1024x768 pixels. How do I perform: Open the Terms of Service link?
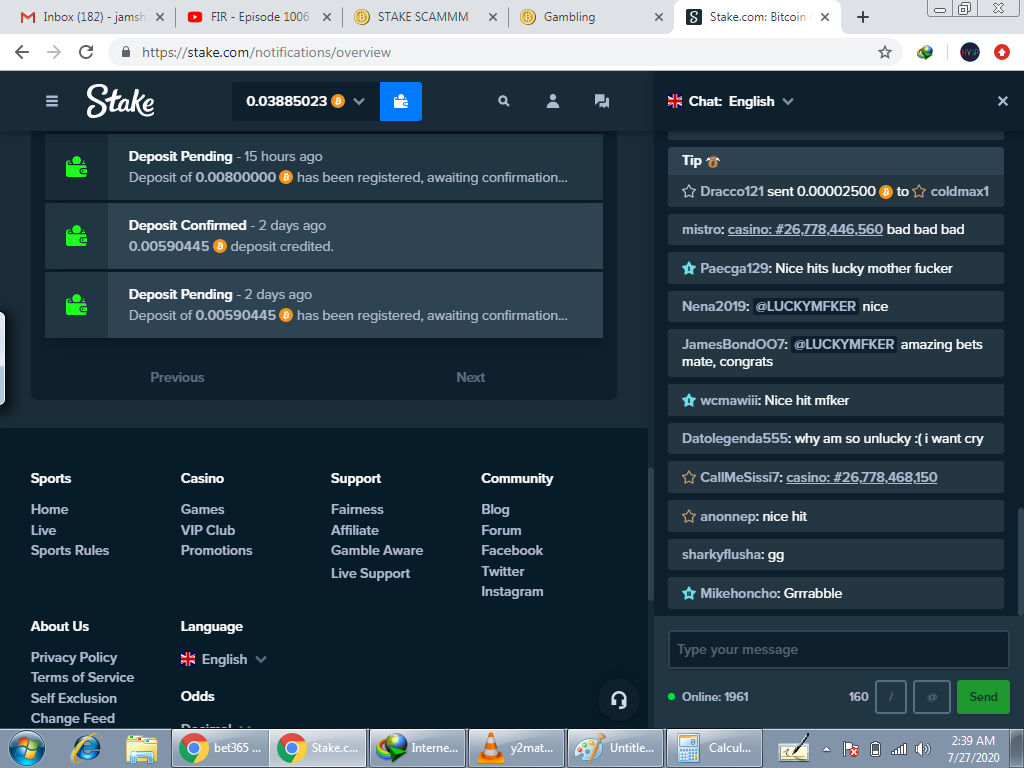[82, 677]
